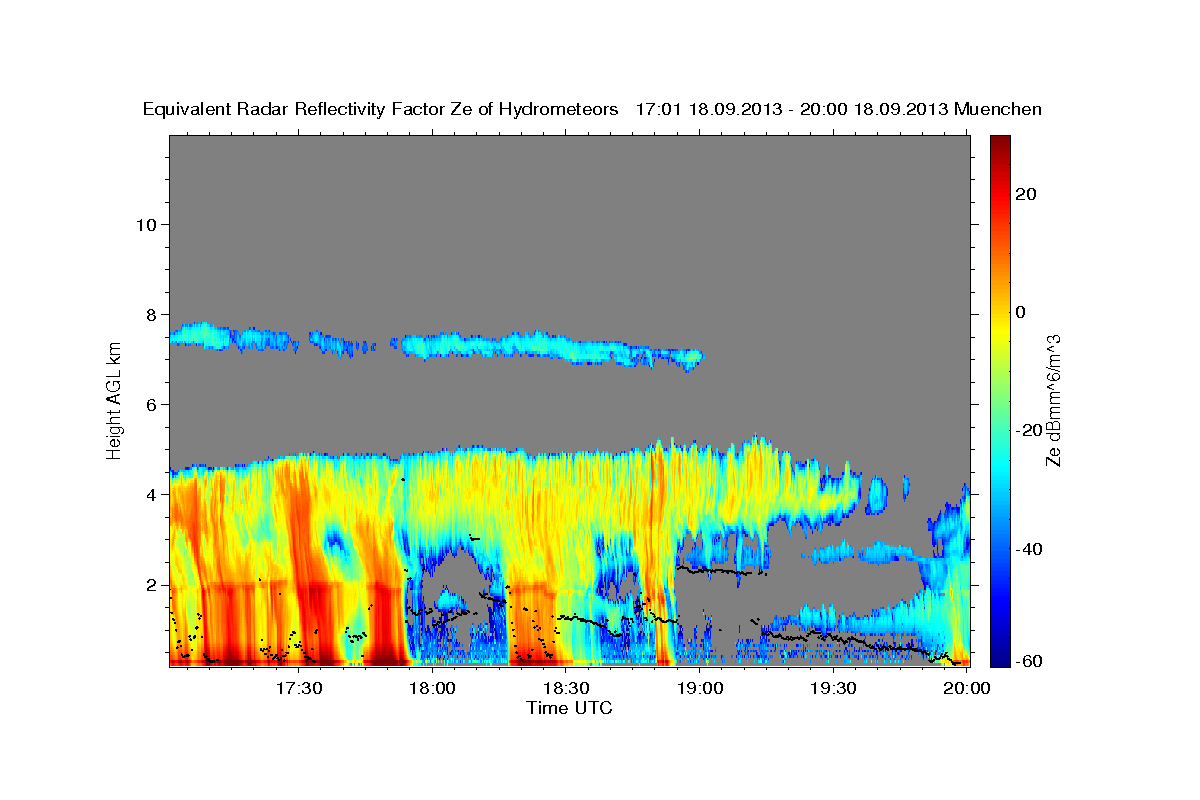Click the colorbar value "-40"

(1030, 548)
